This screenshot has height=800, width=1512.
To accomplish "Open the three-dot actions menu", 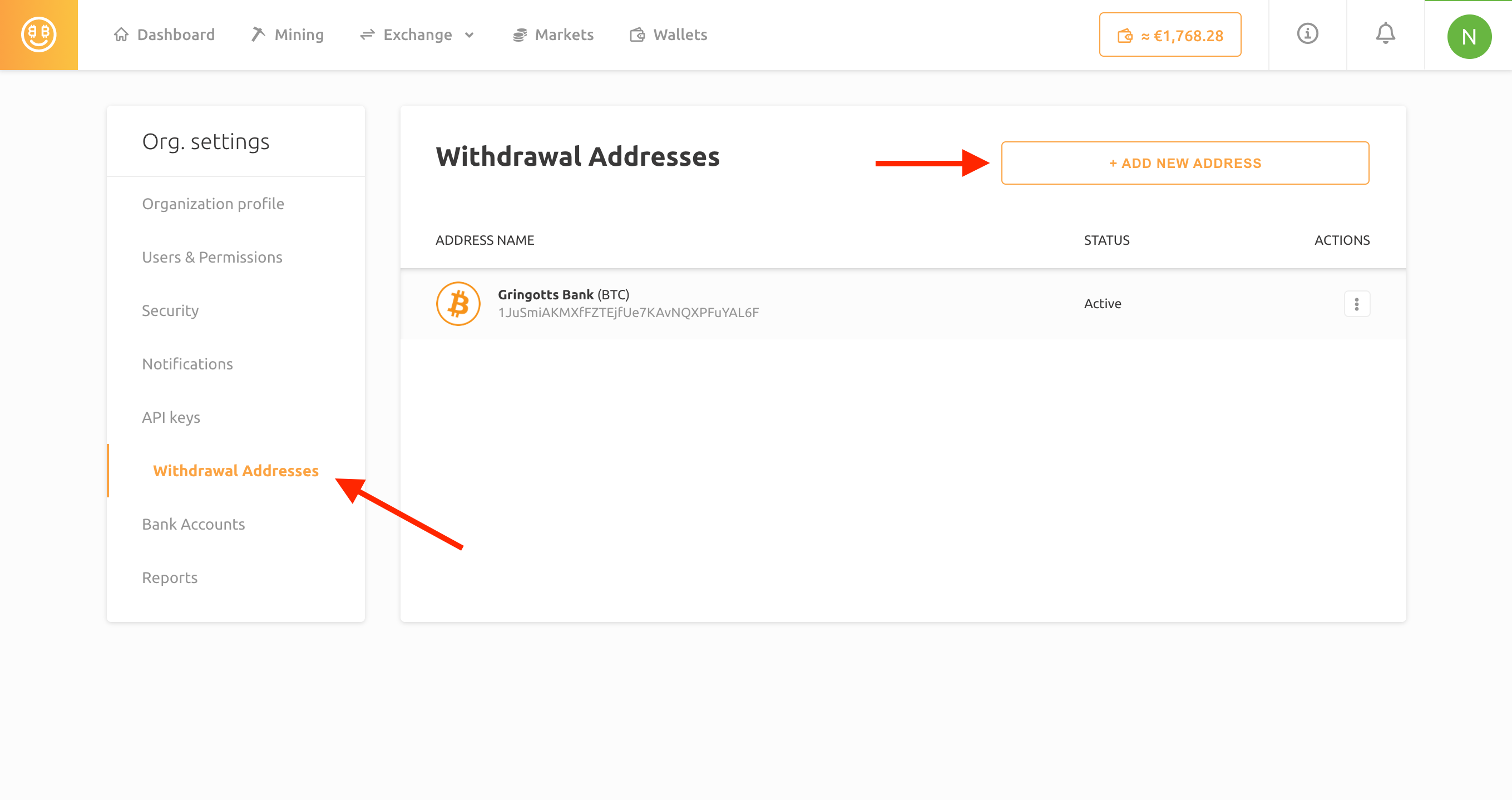I will (1357, 303).
